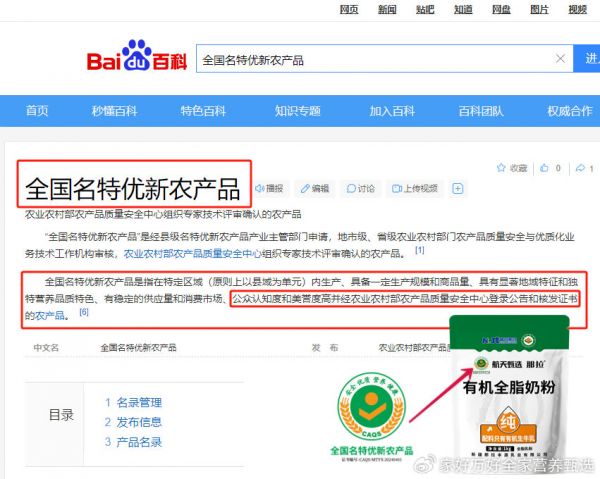Open the 视频 top link
The image size is (600, 479).
tap(577, 10)
